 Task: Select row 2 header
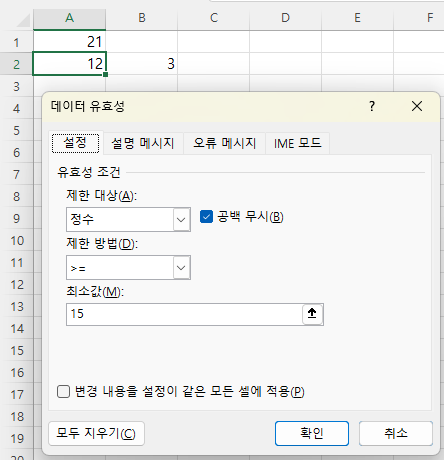point(16,64)
